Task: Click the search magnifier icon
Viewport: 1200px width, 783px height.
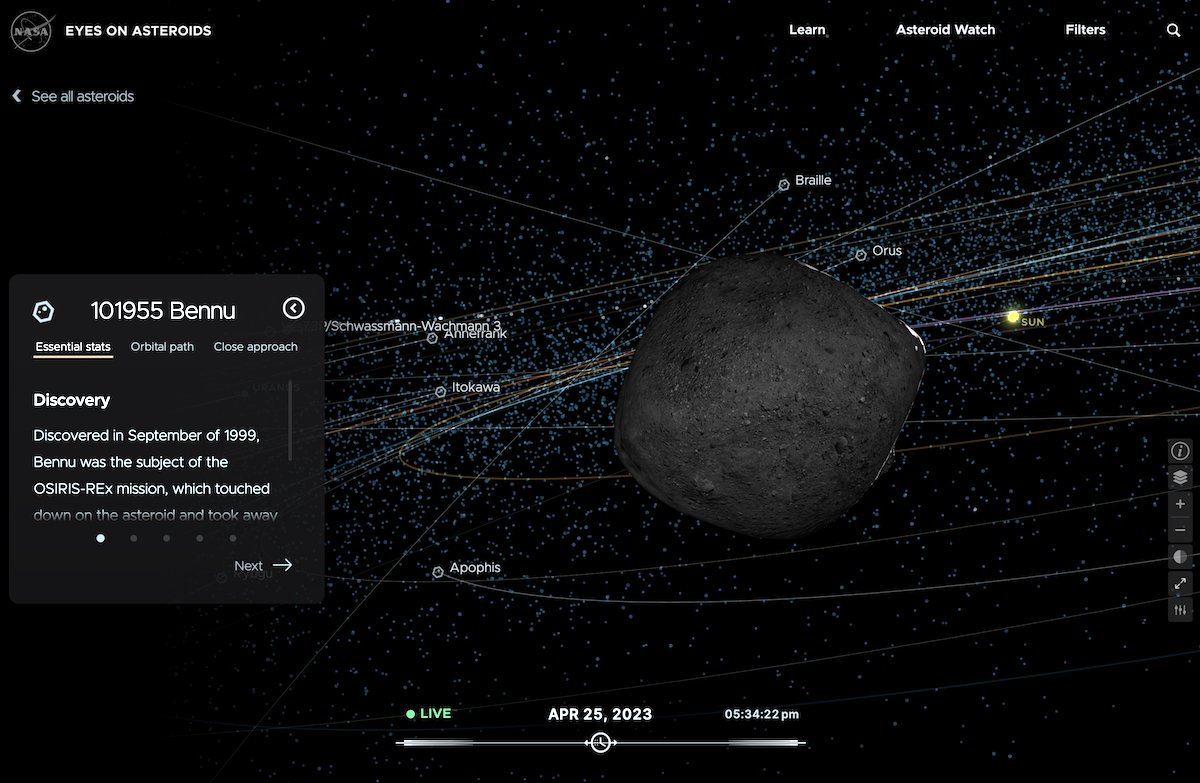Action: coord(1174,30)
